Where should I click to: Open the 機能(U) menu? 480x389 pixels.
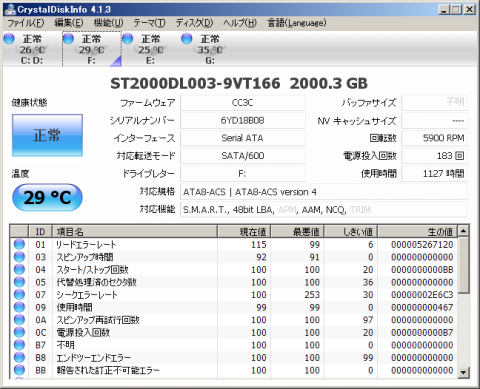click(x=108, y=23)
